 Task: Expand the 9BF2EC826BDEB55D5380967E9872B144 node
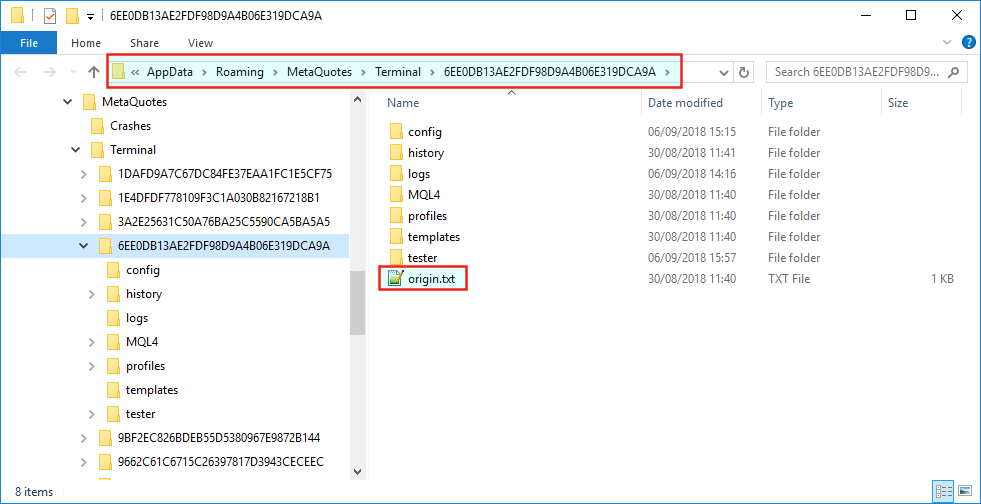(84, 438)
